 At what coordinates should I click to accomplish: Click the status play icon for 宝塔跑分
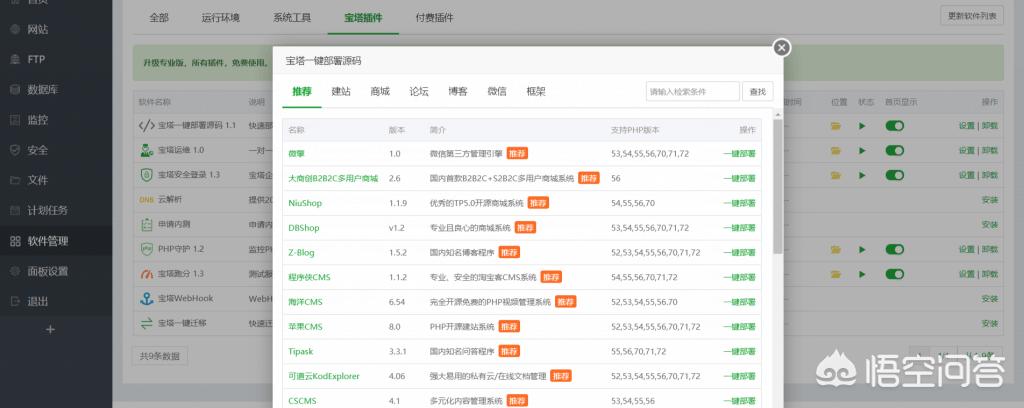(863, 275)
